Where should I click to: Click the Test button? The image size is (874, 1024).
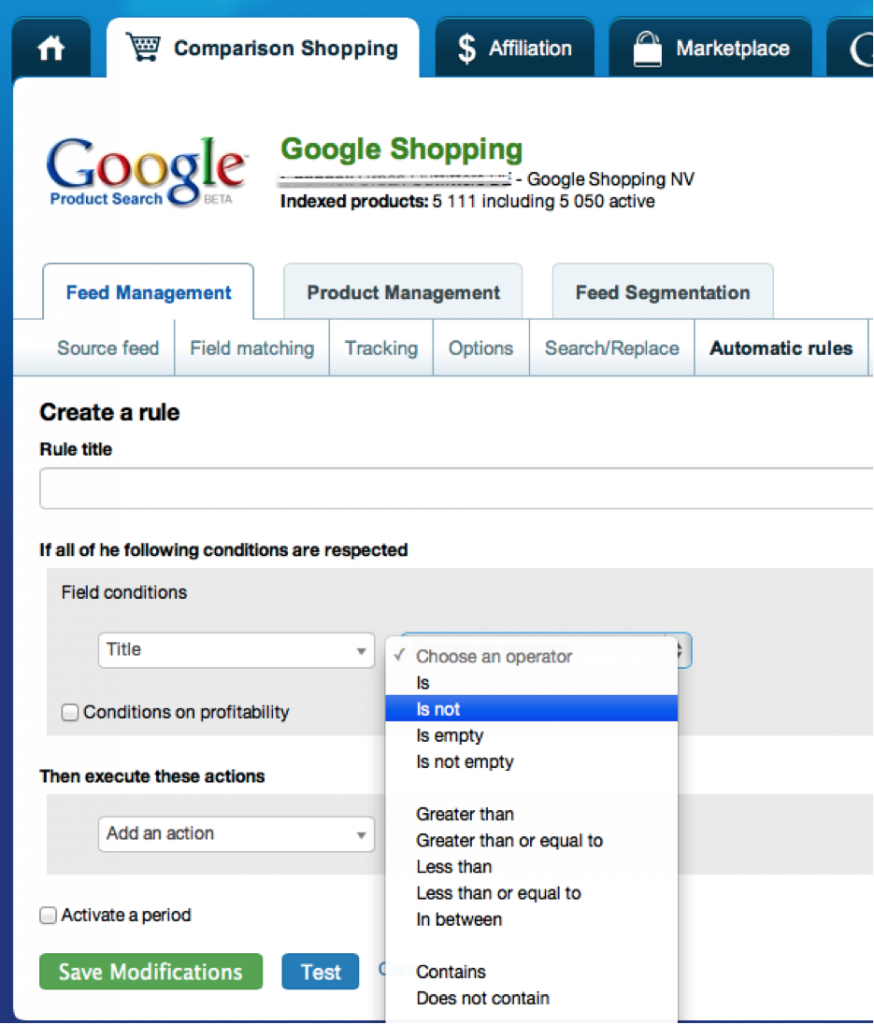pos(320,972)
